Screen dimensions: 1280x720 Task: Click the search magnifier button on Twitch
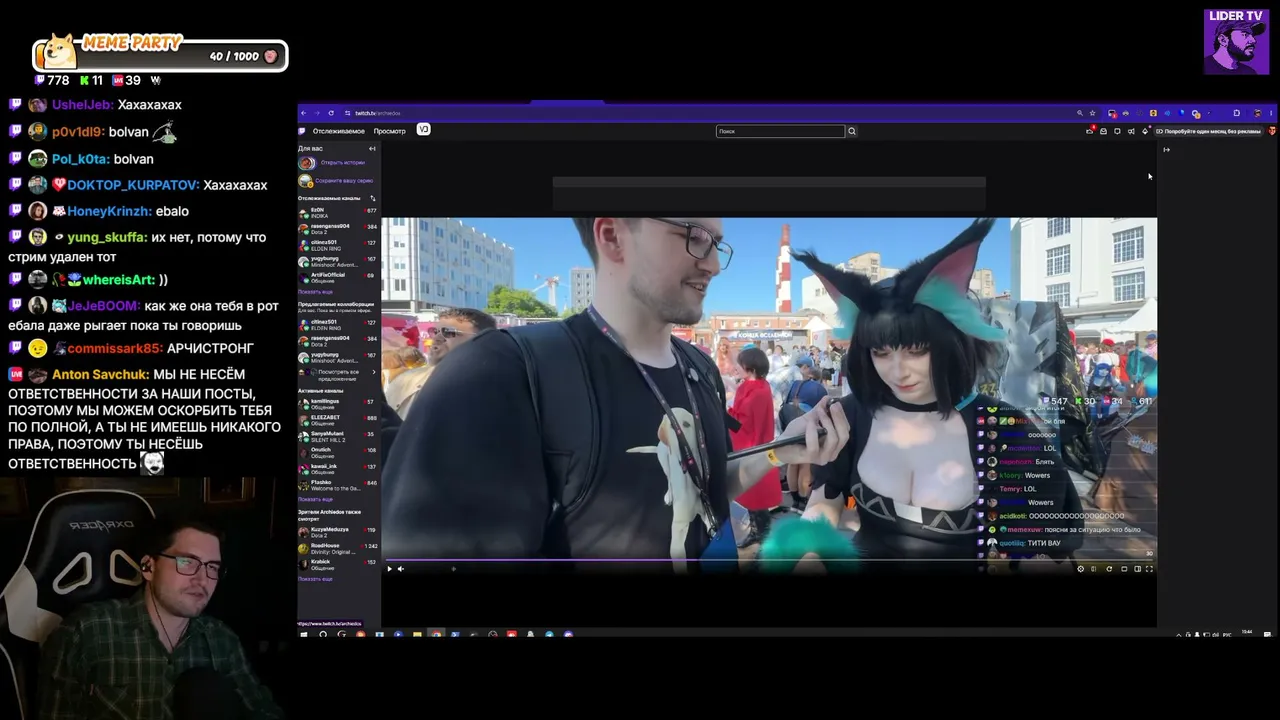852,131
